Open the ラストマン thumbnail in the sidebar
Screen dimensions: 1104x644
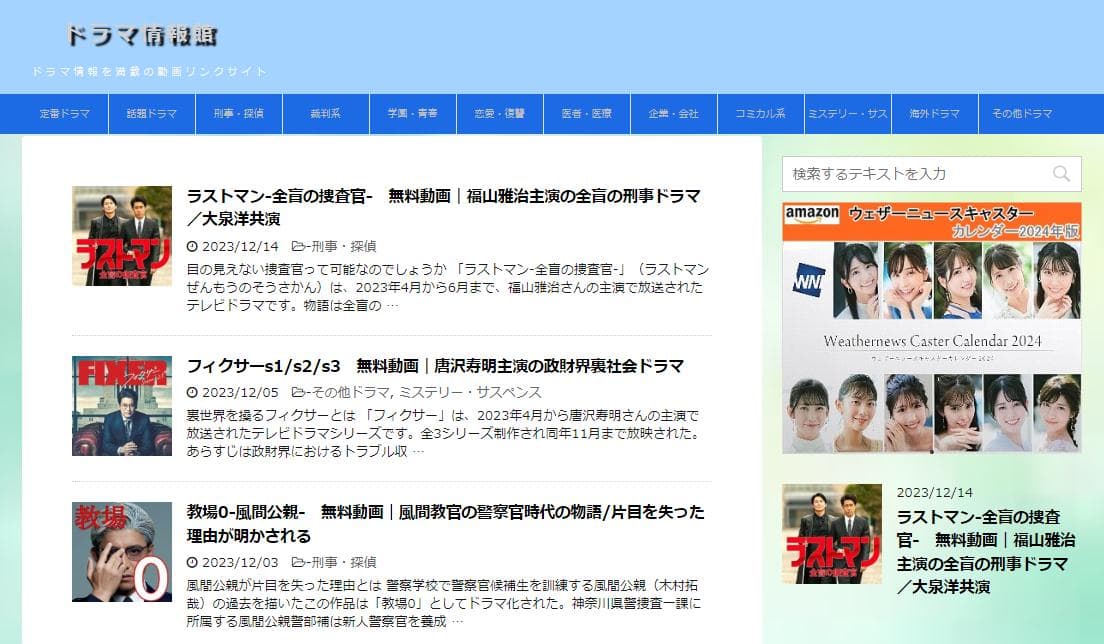coord(832,533)
